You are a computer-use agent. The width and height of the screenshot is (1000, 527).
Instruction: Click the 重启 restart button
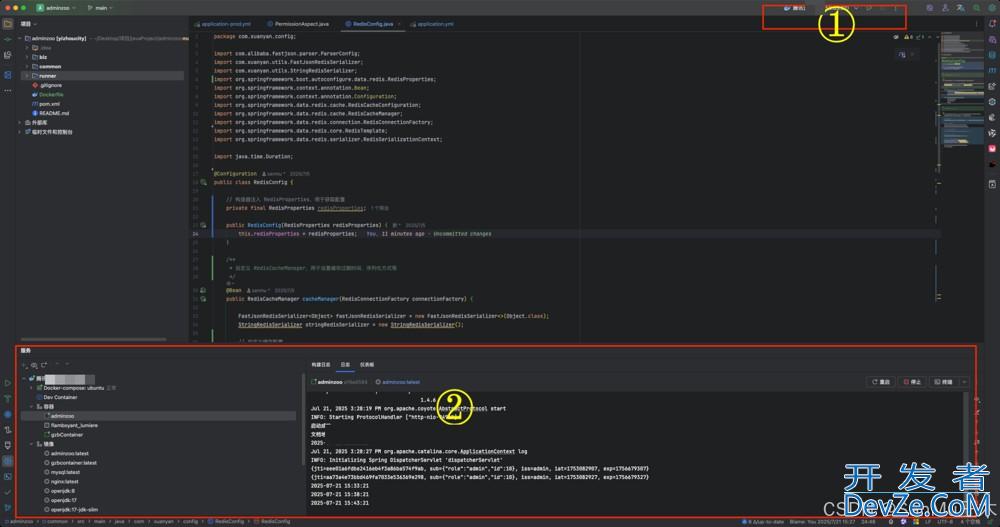(x=881, y=382)
